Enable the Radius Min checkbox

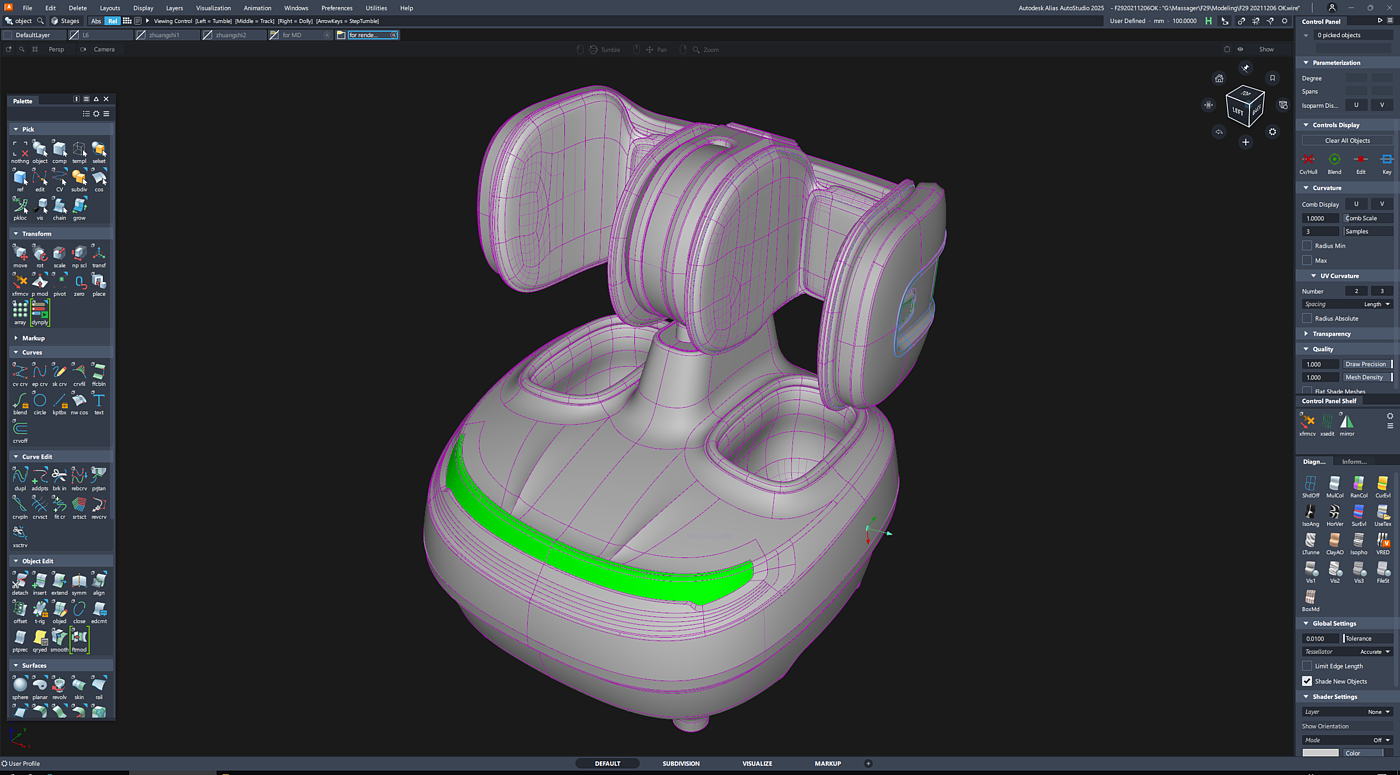click(1307, 246)
